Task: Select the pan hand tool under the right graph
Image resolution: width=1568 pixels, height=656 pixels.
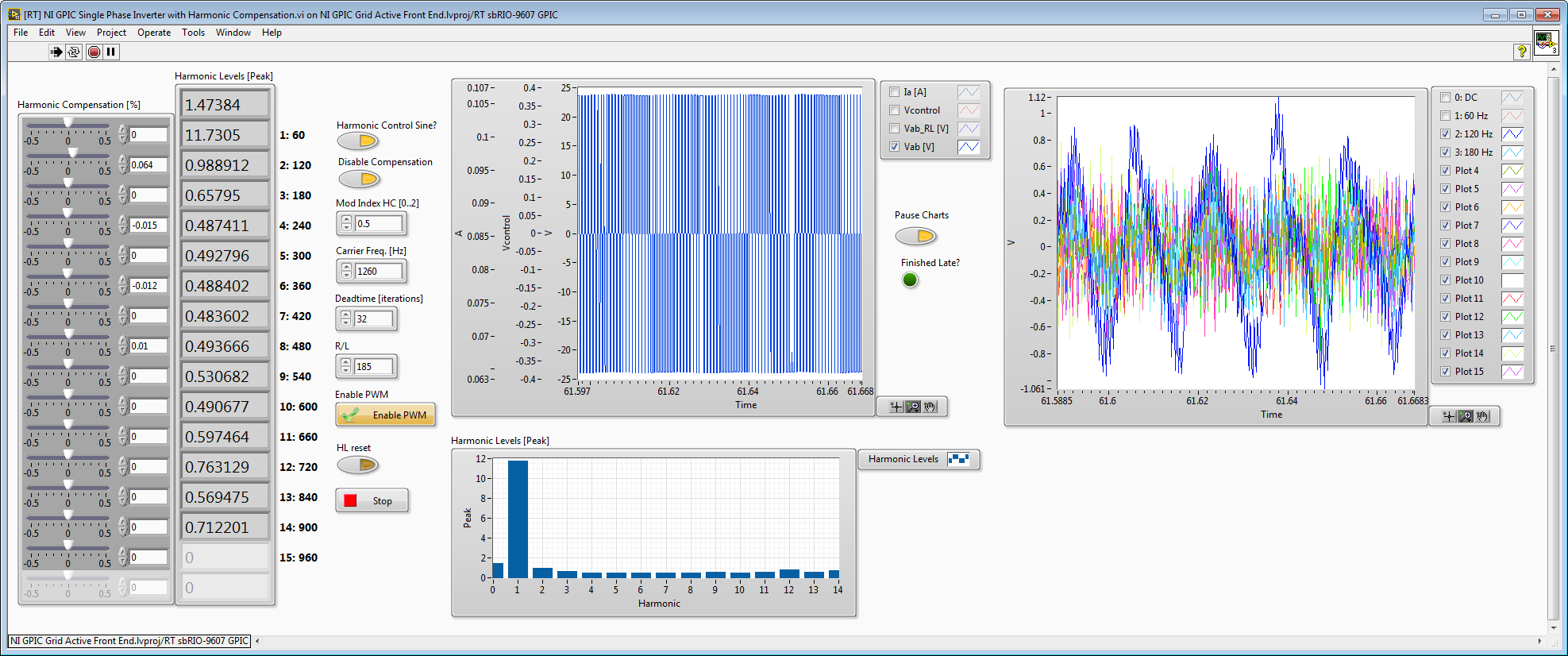Action: tap(1483, 416)
